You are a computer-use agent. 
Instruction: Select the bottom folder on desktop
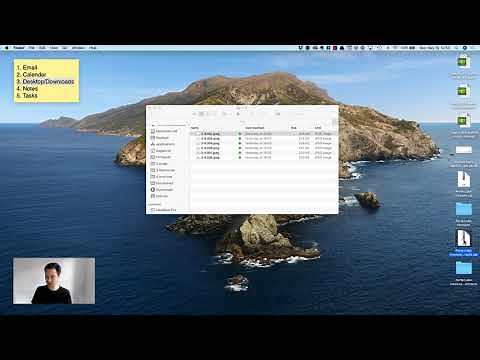(463, 268)
